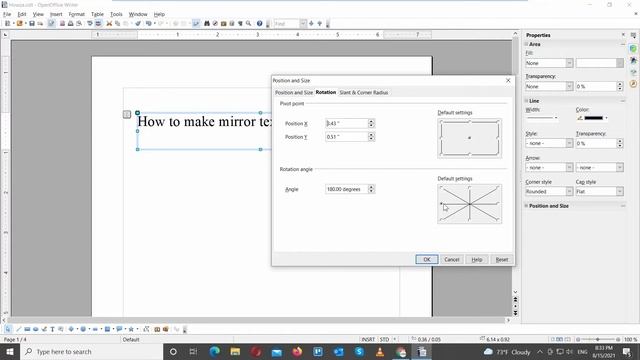This screenshot has height=360, width=640.
Task: Select top-left corner pivot point
Action: click(x=441, y=122)
